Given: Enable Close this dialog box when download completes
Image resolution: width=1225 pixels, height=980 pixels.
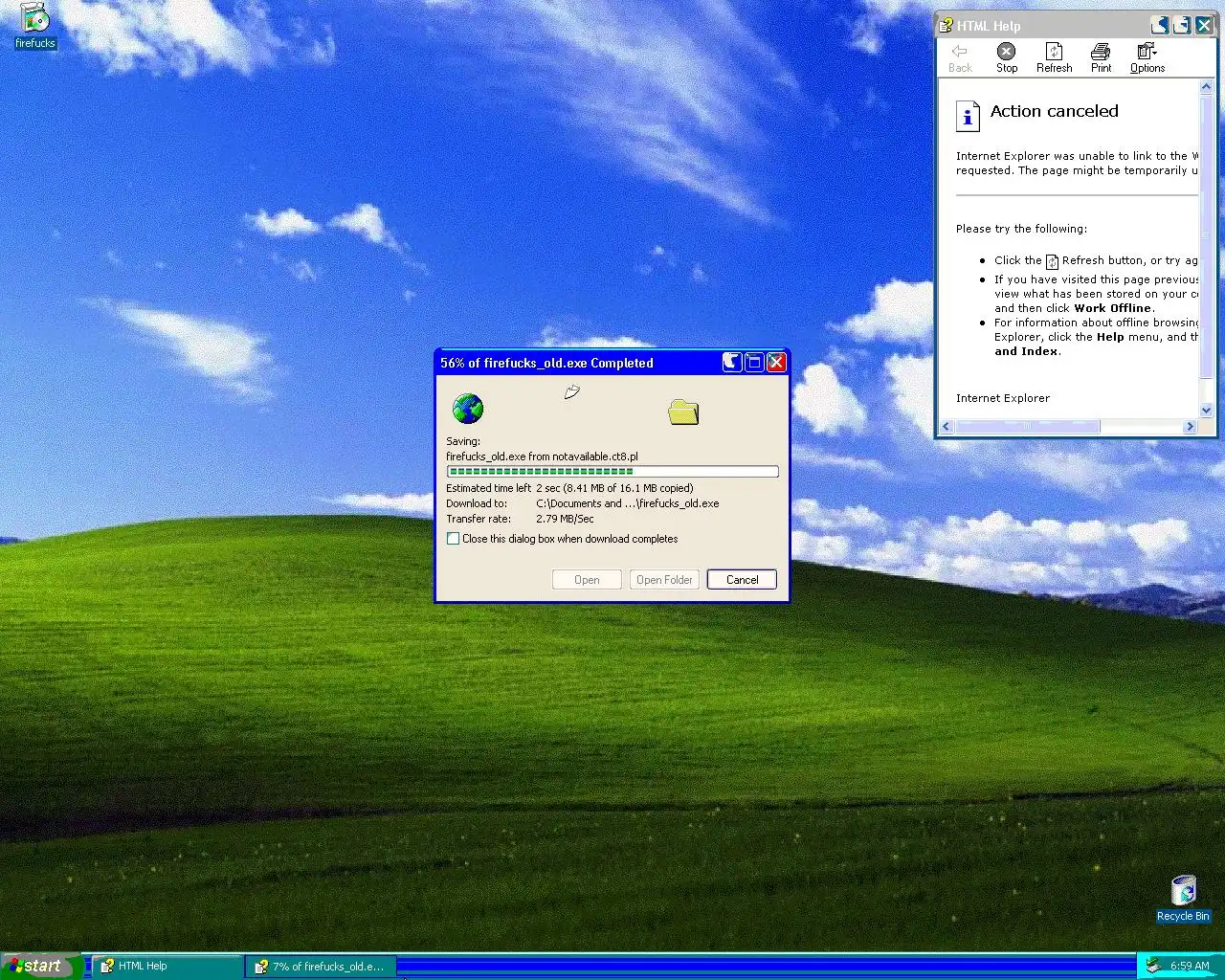Looking at the screenshot, I should [x=454, y=539].
